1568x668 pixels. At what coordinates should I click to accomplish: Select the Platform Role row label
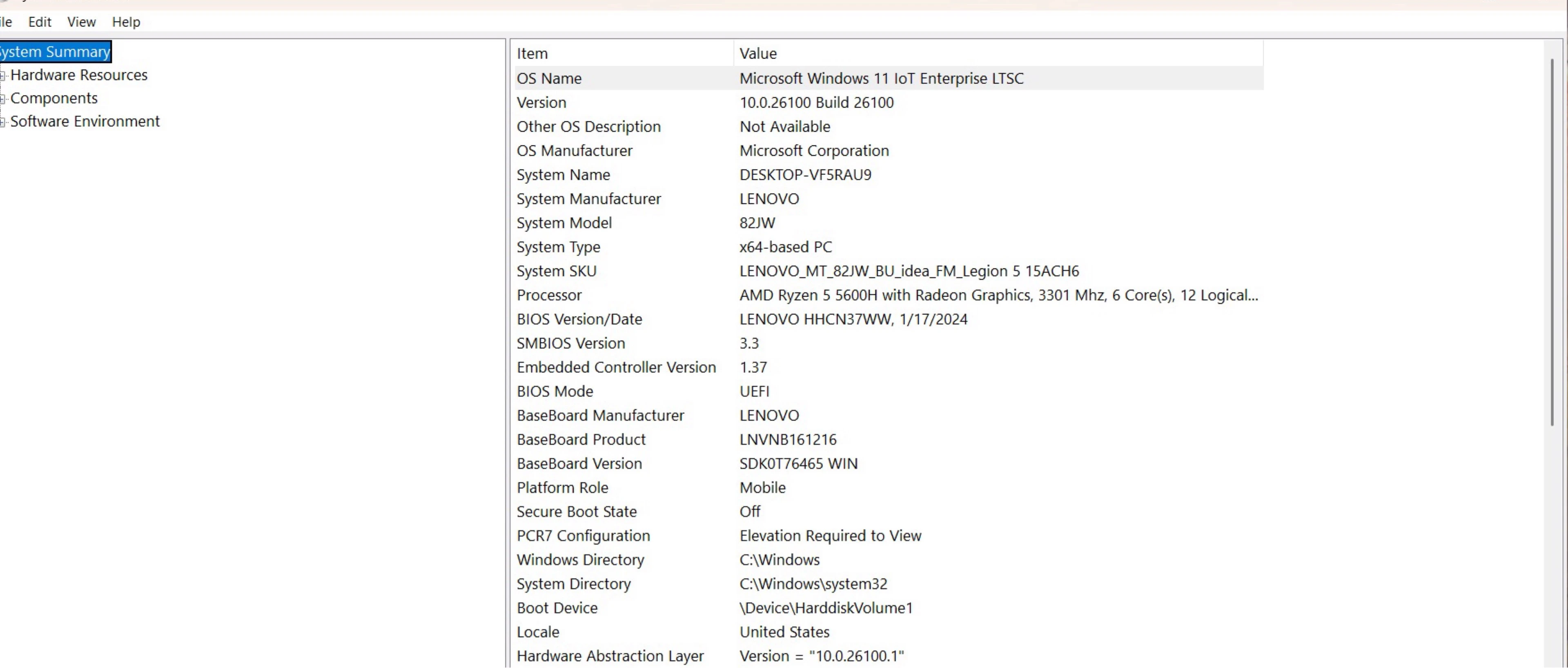[x=562, y=488]
